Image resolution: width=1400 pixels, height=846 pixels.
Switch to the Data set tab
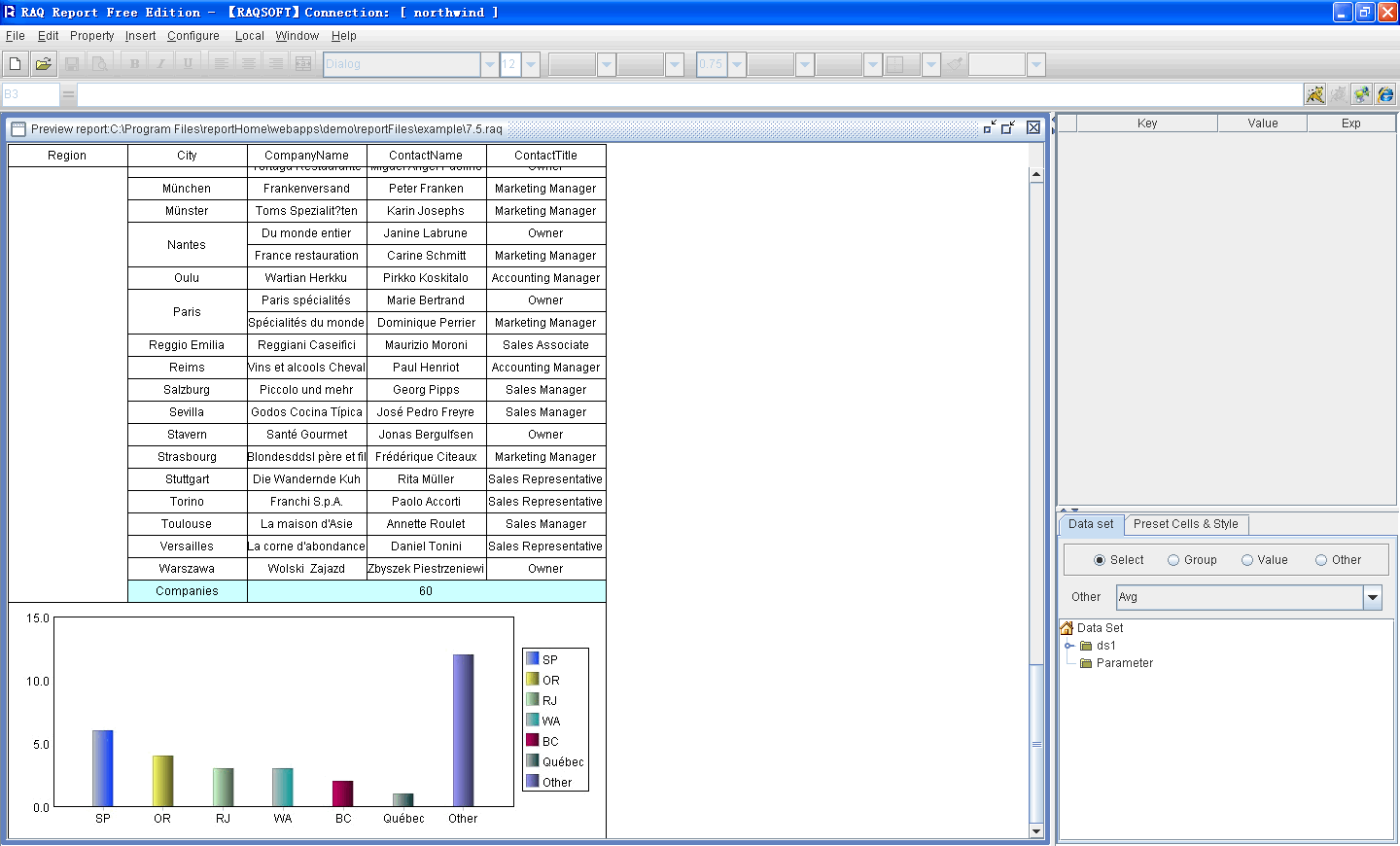click(x=1091, y=524)
